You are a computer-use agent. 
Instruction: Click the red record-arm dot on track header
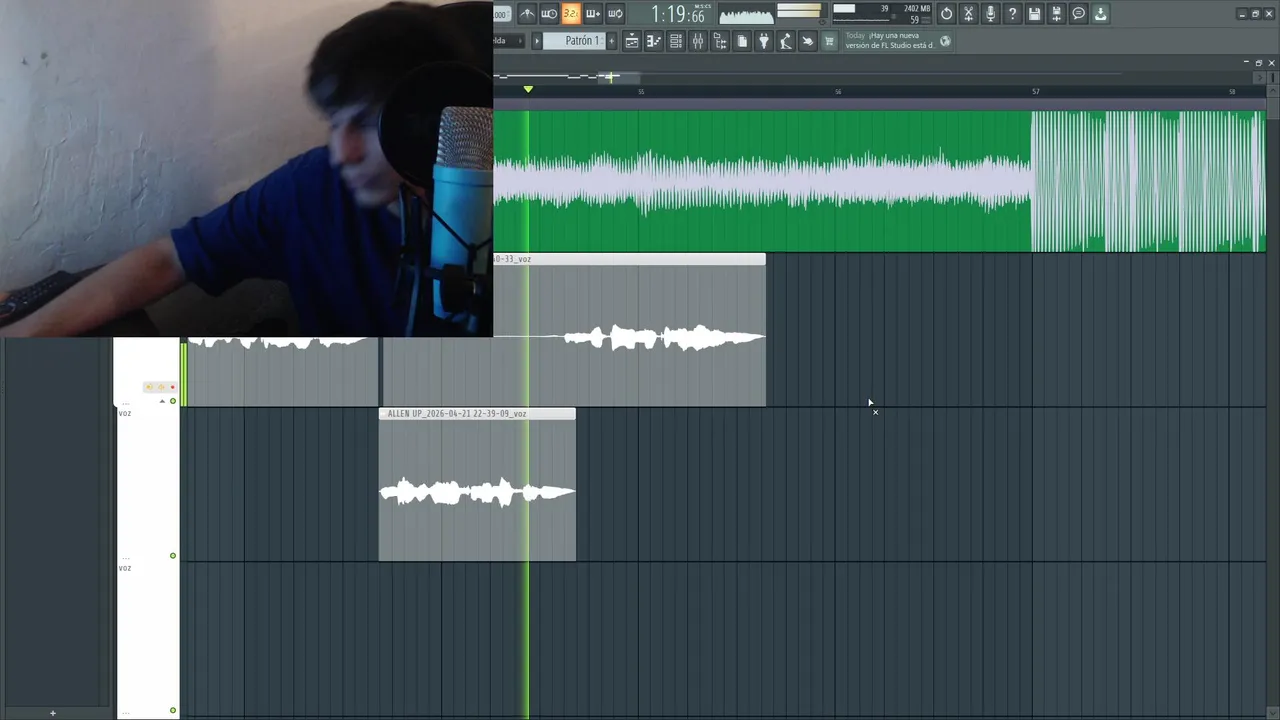[172, 387]
